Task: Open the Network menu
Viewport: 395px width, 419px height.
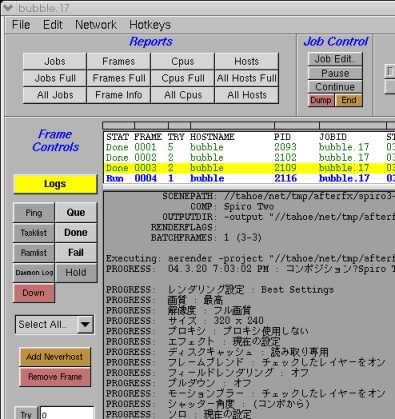Action: (x=96, y=25)
